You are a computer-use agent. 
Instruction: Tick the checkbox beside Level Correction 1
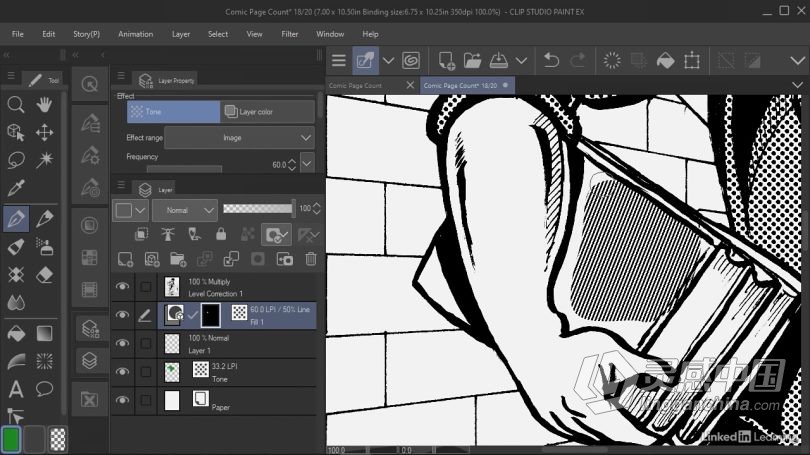146,287
